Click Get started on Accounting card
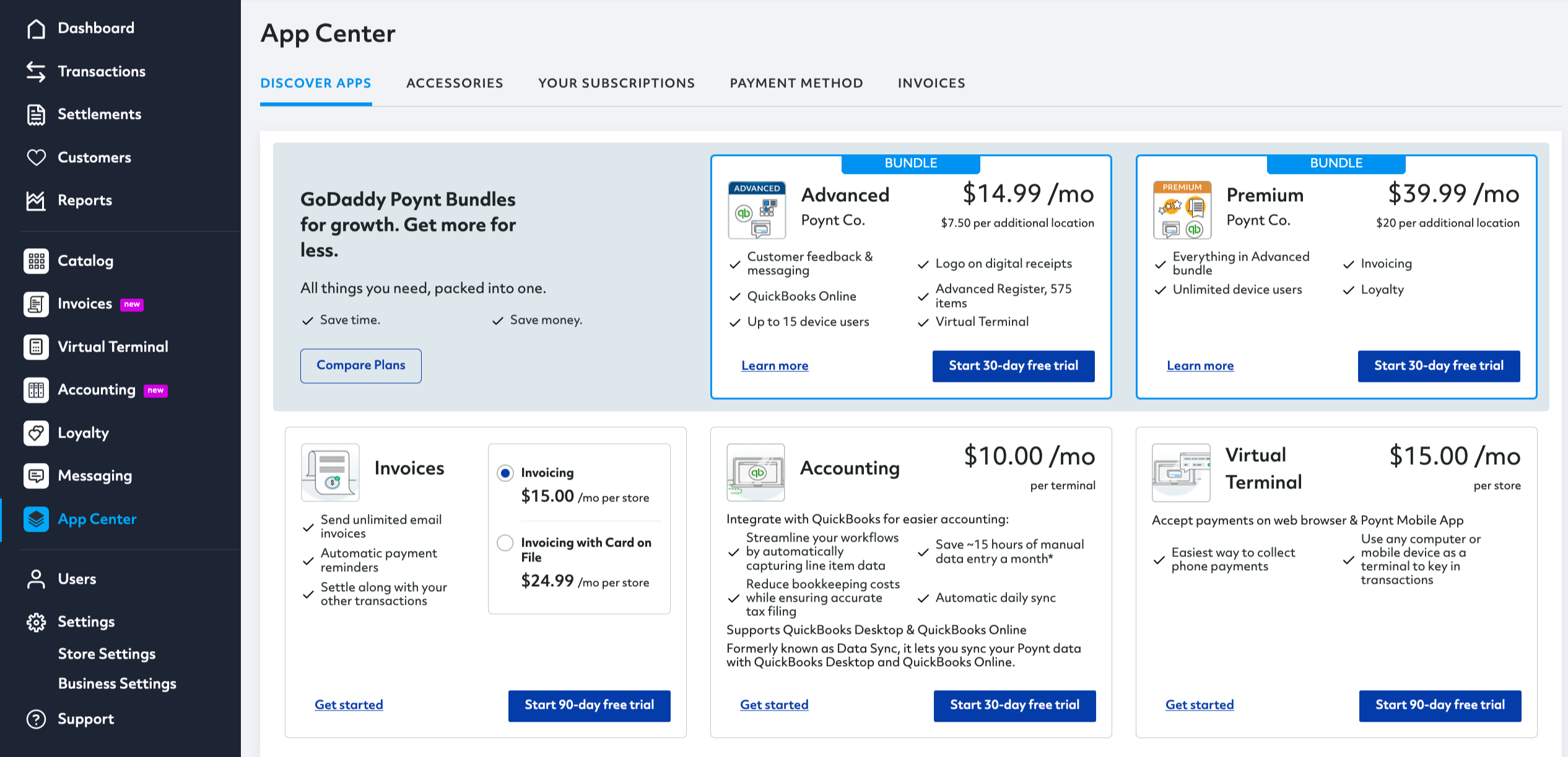Screen dimensions: 1568x757 [x=774, y=705]
